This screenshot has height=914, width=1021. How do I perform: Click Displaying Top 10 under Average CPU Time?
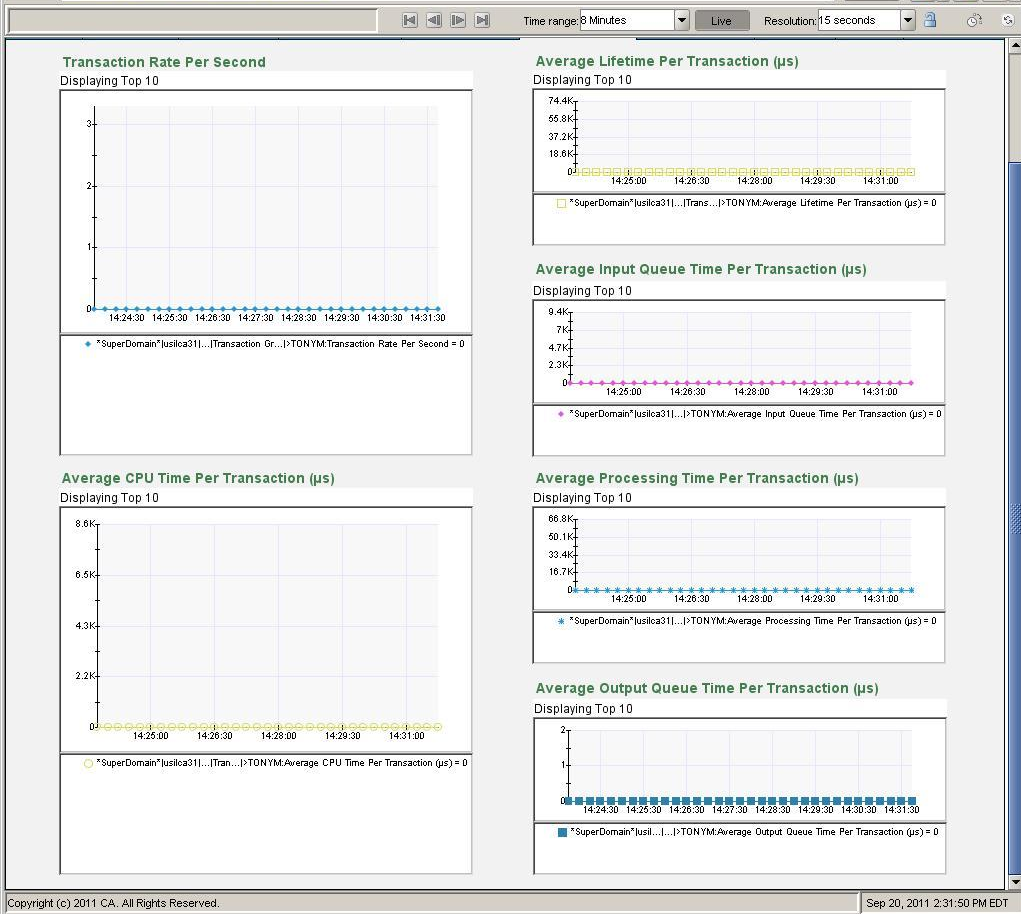pyautogui.click(x=109, y=498)
